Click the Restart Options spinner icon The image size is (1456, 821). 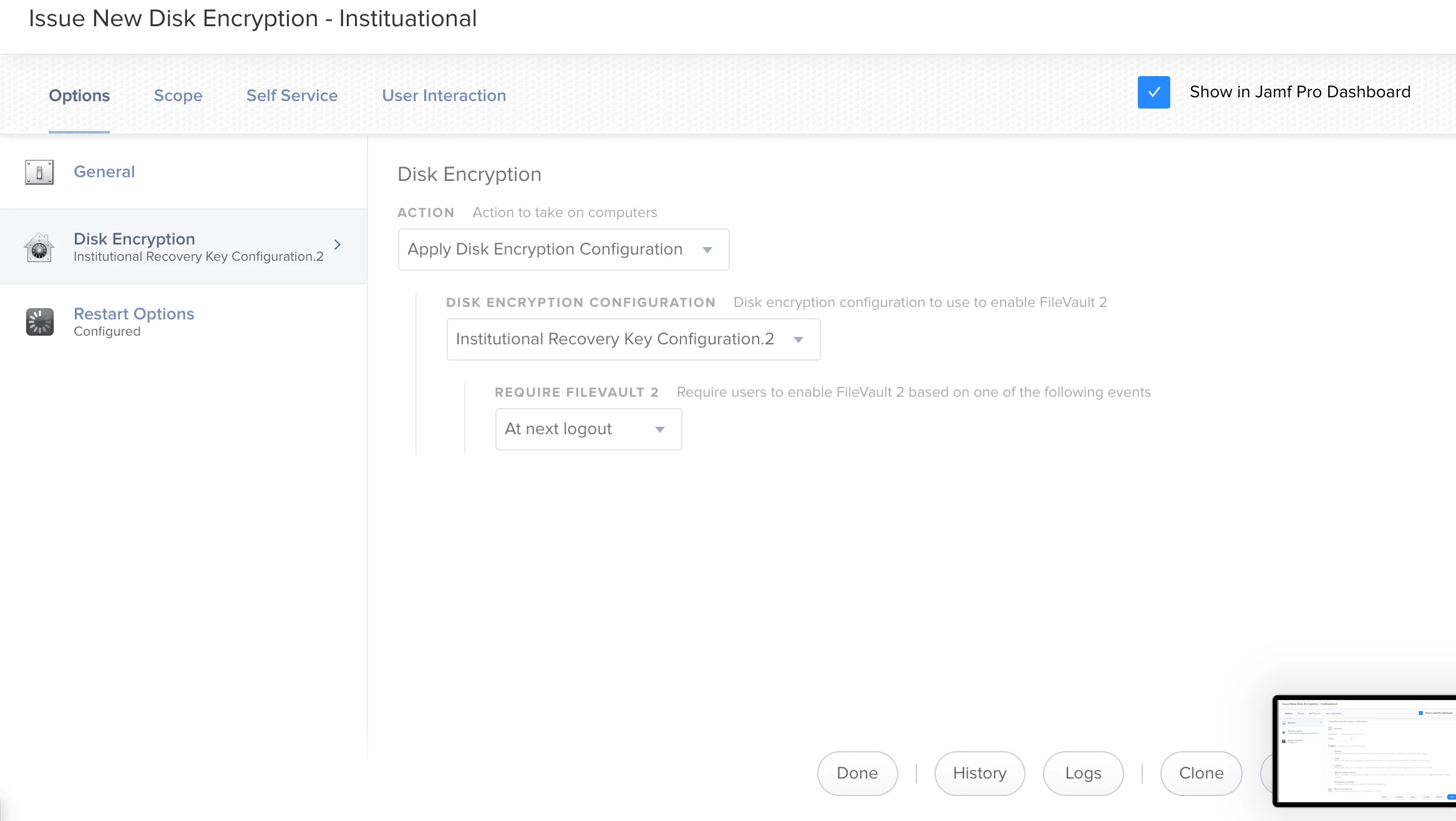click(39, 322)
